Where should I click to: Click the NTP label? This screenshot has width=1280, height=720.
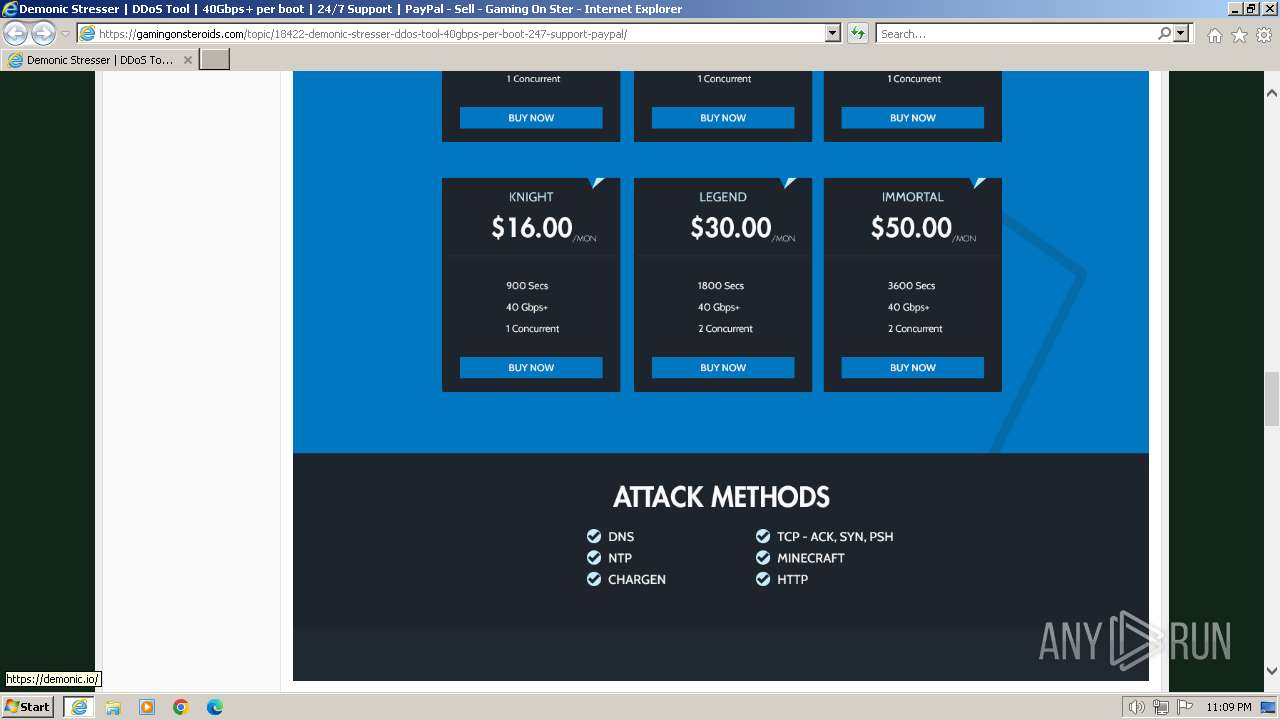click(620, 558)
